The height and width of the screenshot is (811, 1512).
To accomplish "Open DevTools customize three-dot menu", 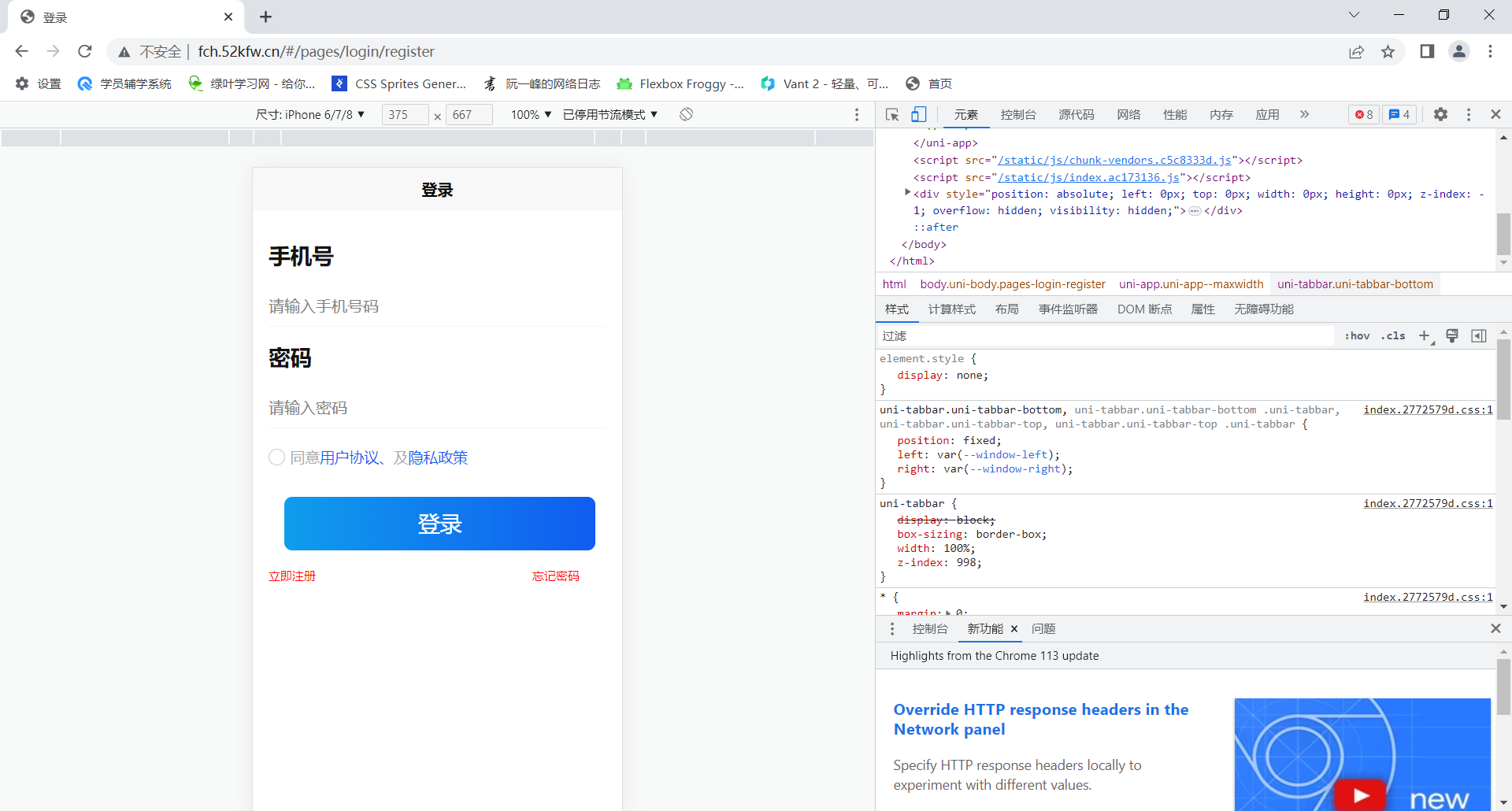I will (x=1469, y=114).
